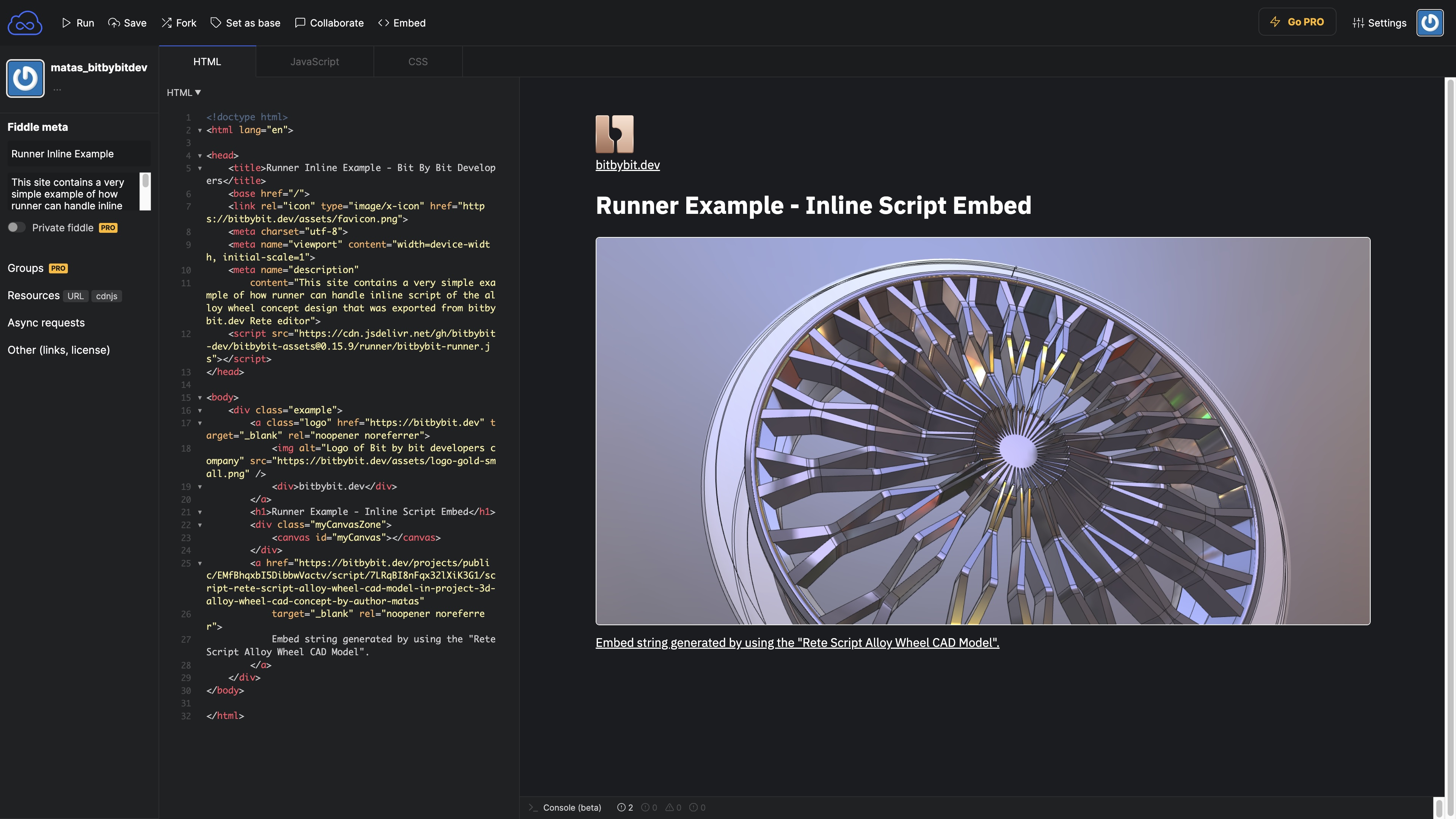
Task: Collapse the myCanvasZone fold on line 22
Action: tap(199, 526)
